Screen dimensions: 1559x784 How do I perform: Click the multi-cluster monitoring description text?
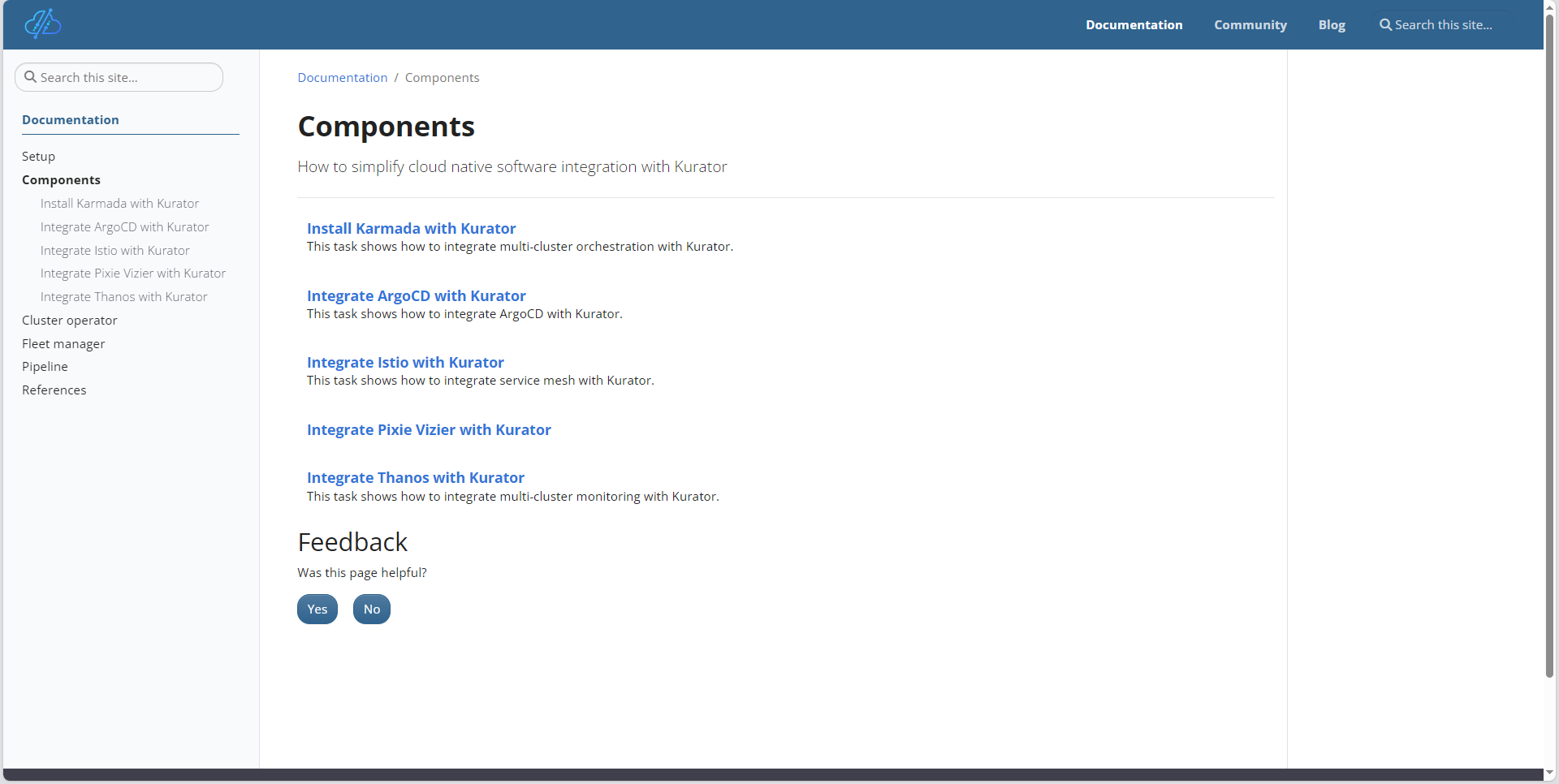point(512,497)
